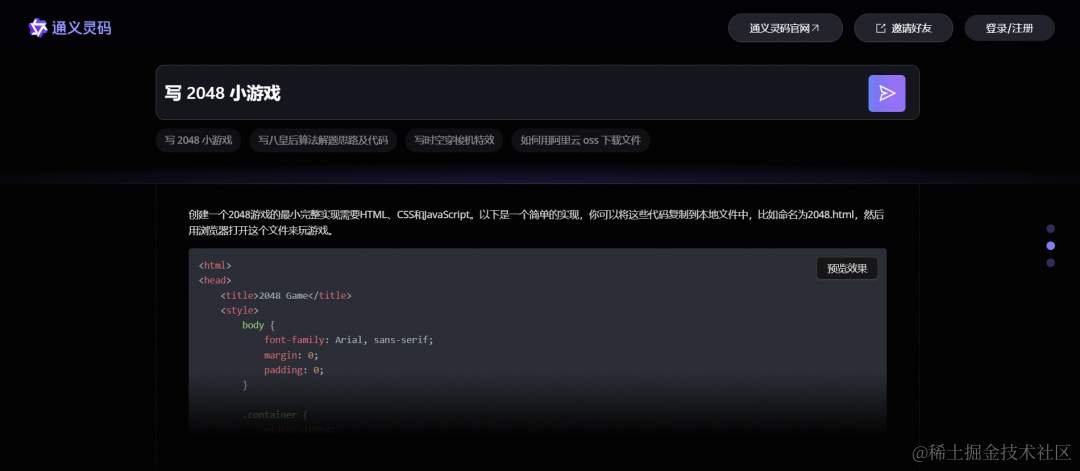Go to last section via bottom page dot

coord(1050,263)
